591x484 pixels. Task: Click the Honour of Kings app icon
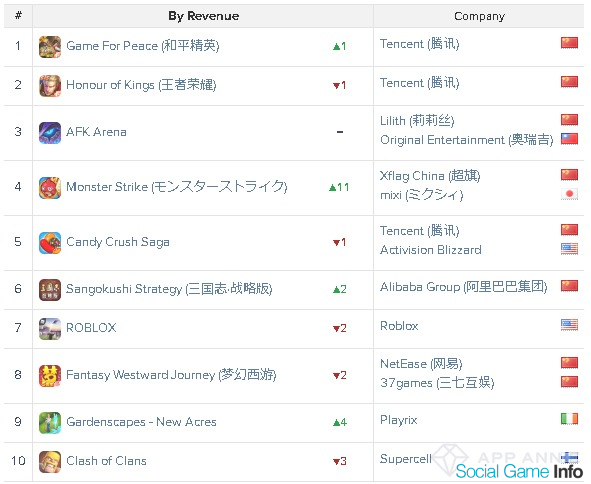(50, 86)
